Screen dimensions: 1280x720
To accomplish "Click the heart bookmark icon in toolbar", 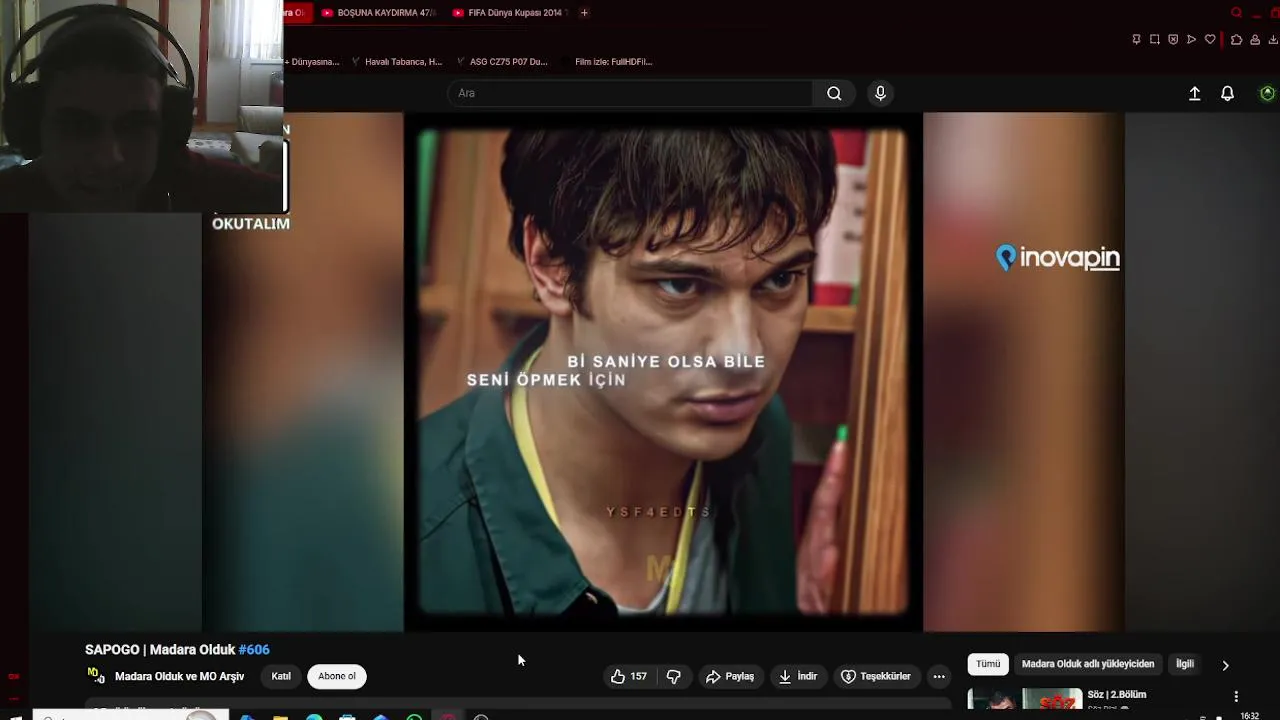I will pos(1210,40).
